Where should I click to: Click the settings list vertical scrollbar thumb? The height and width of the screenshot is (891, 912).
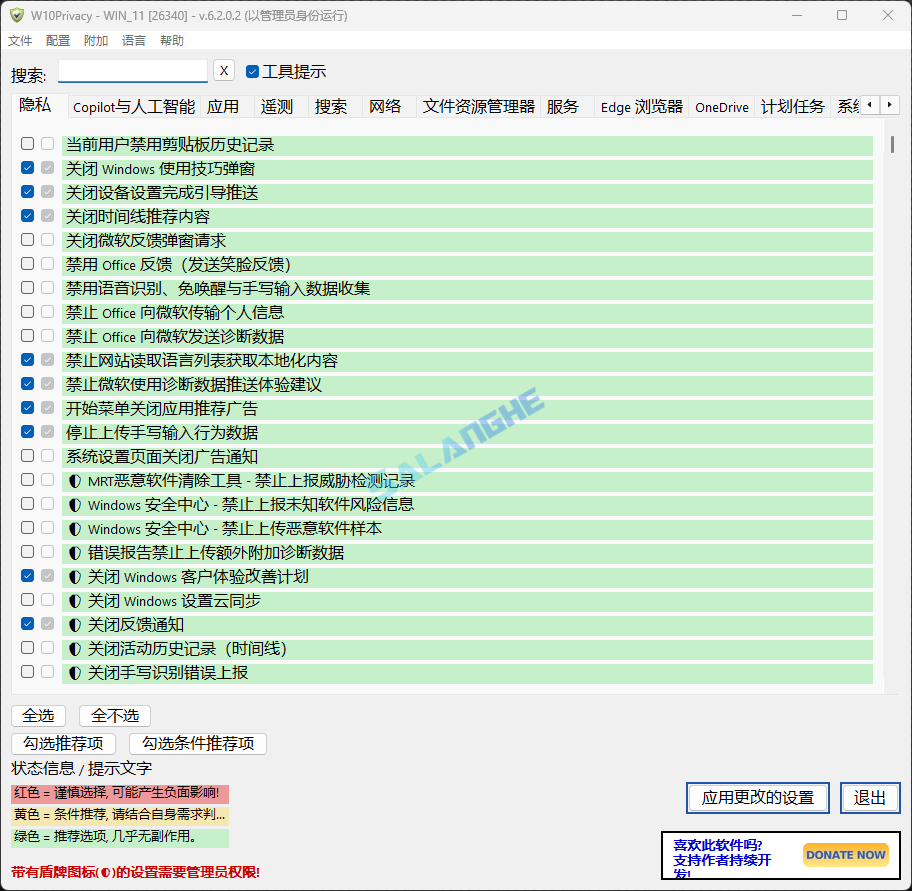tap(892, 144)
